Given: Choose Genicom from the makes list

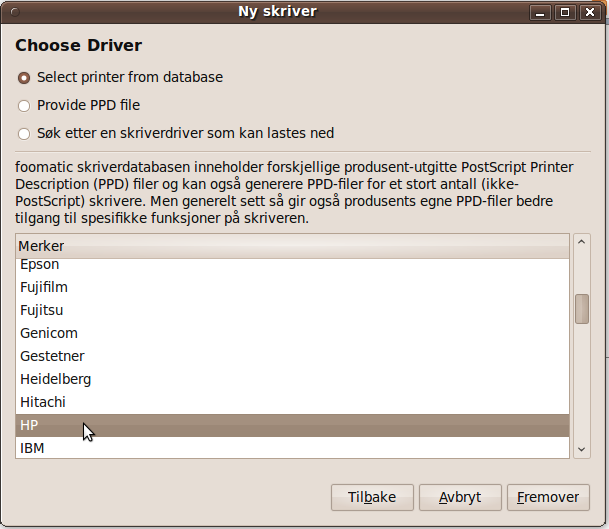Looking at the screenshot, I should pyautogui.click(x=48, y=334).
